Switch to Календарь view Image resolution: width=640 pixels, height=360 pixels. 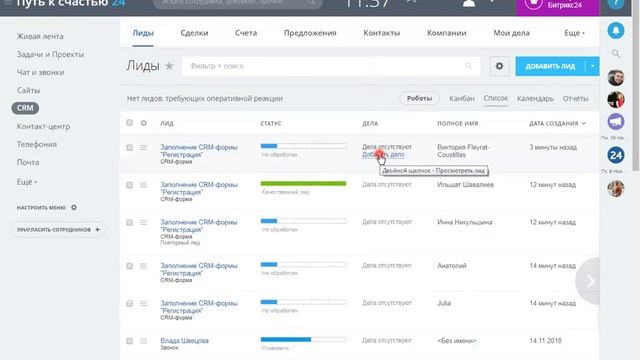pyautogui.click(x=535, y=98)
